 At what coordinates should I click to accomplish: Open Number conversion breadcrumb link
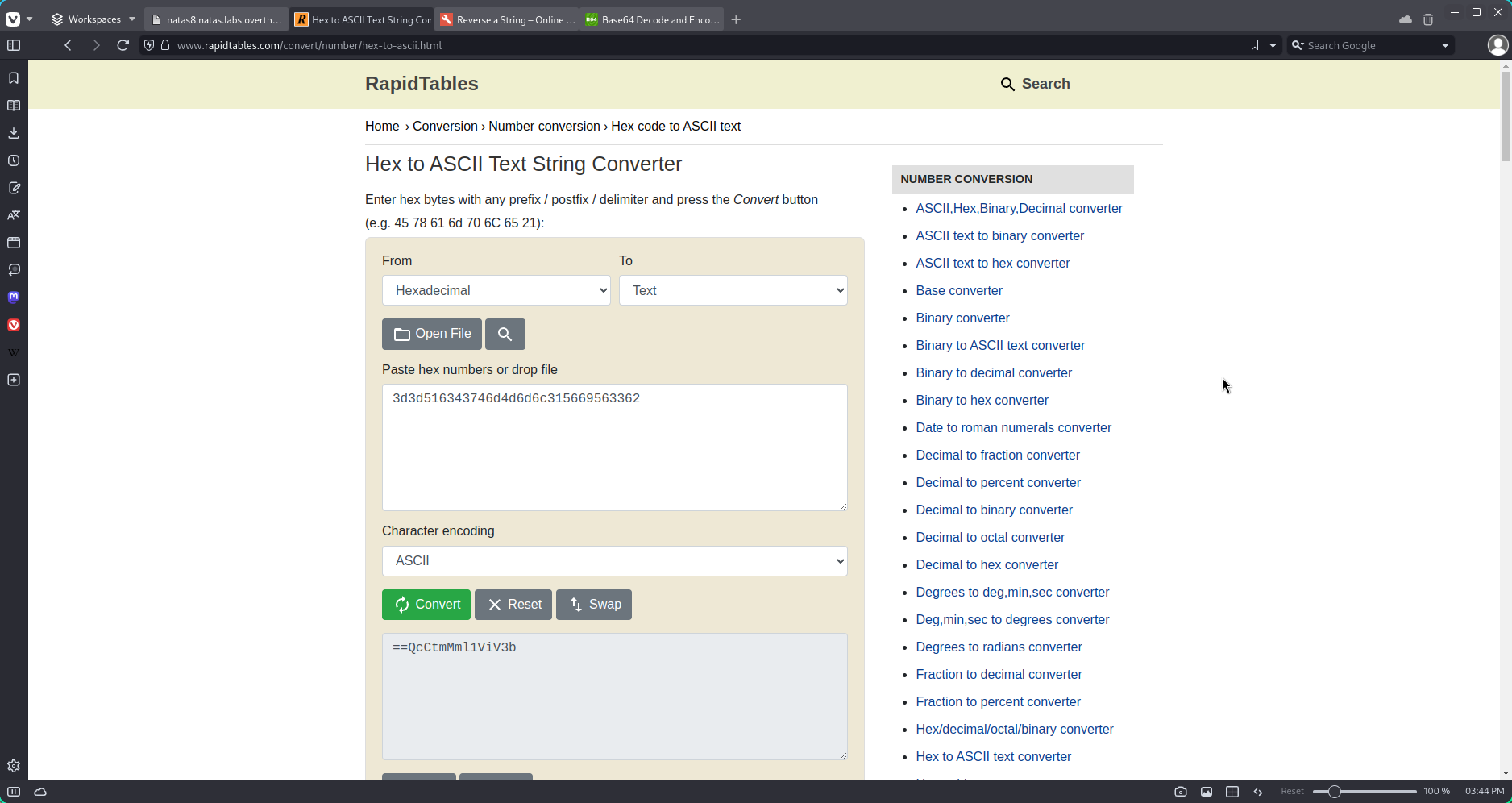click(544, 126)
